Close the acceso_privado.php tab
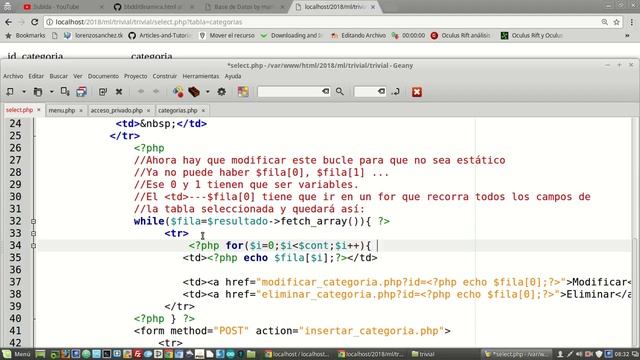Viewport: 640px width, 360px height. pyautogui.click(x=148, y=110)
